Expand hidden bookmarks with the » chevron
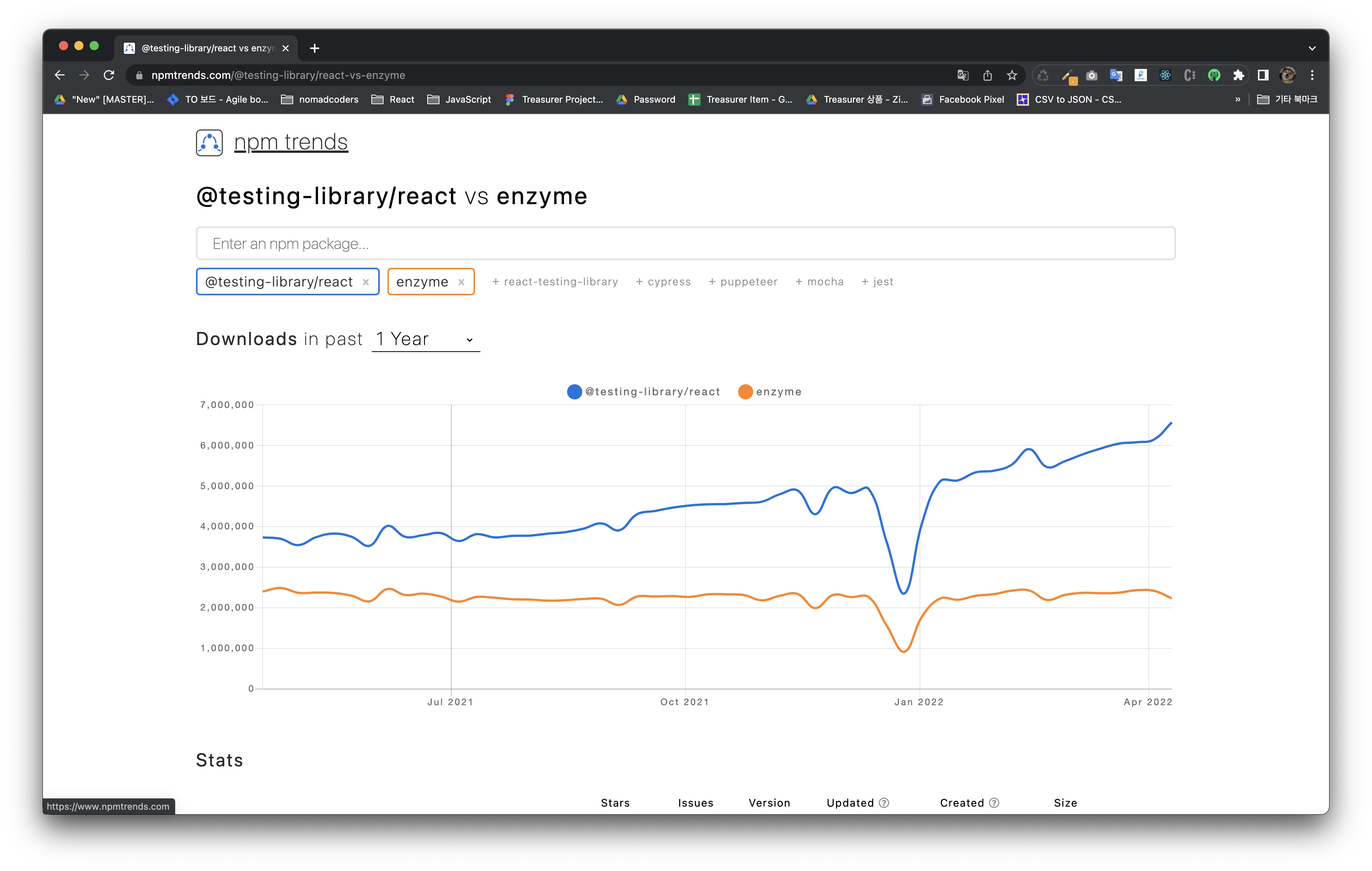This screenshot has width=1372, height=871. 1238,99
